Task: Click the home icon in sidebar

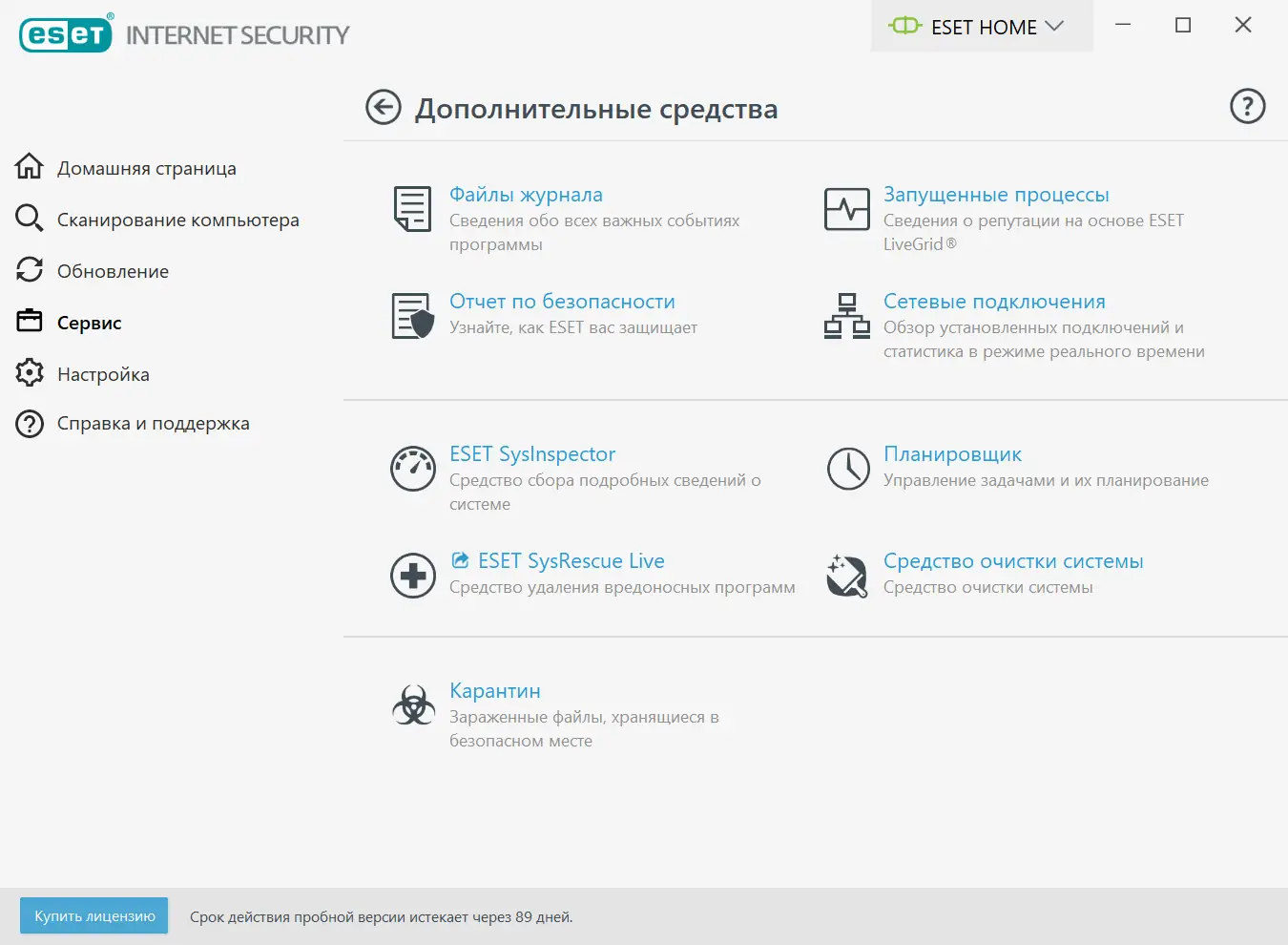Action: tap(30, 166)
